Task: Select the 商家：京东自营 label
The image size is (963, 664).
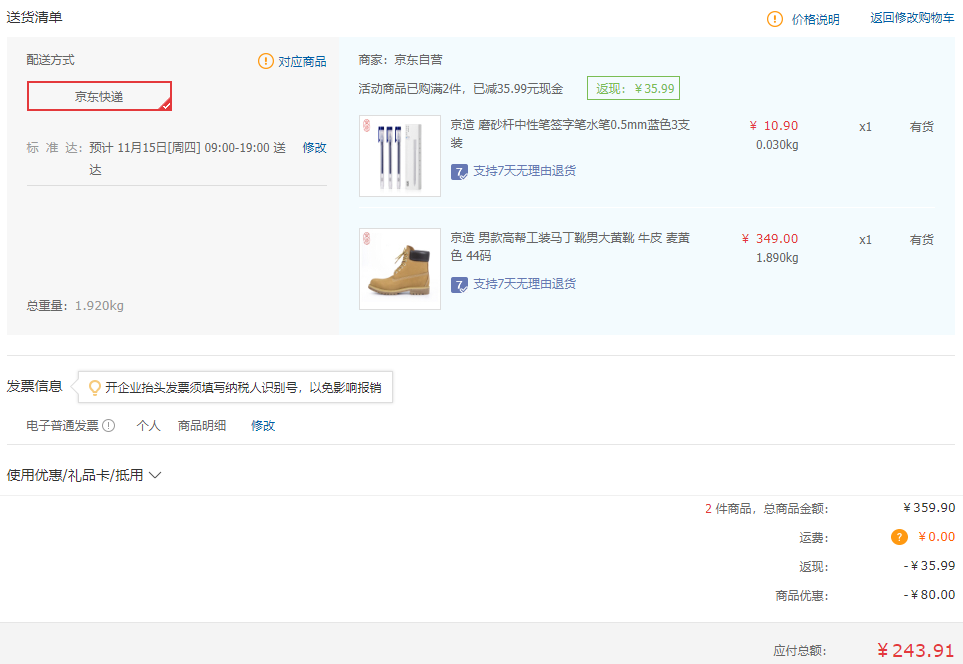Action: pos(400,60)
